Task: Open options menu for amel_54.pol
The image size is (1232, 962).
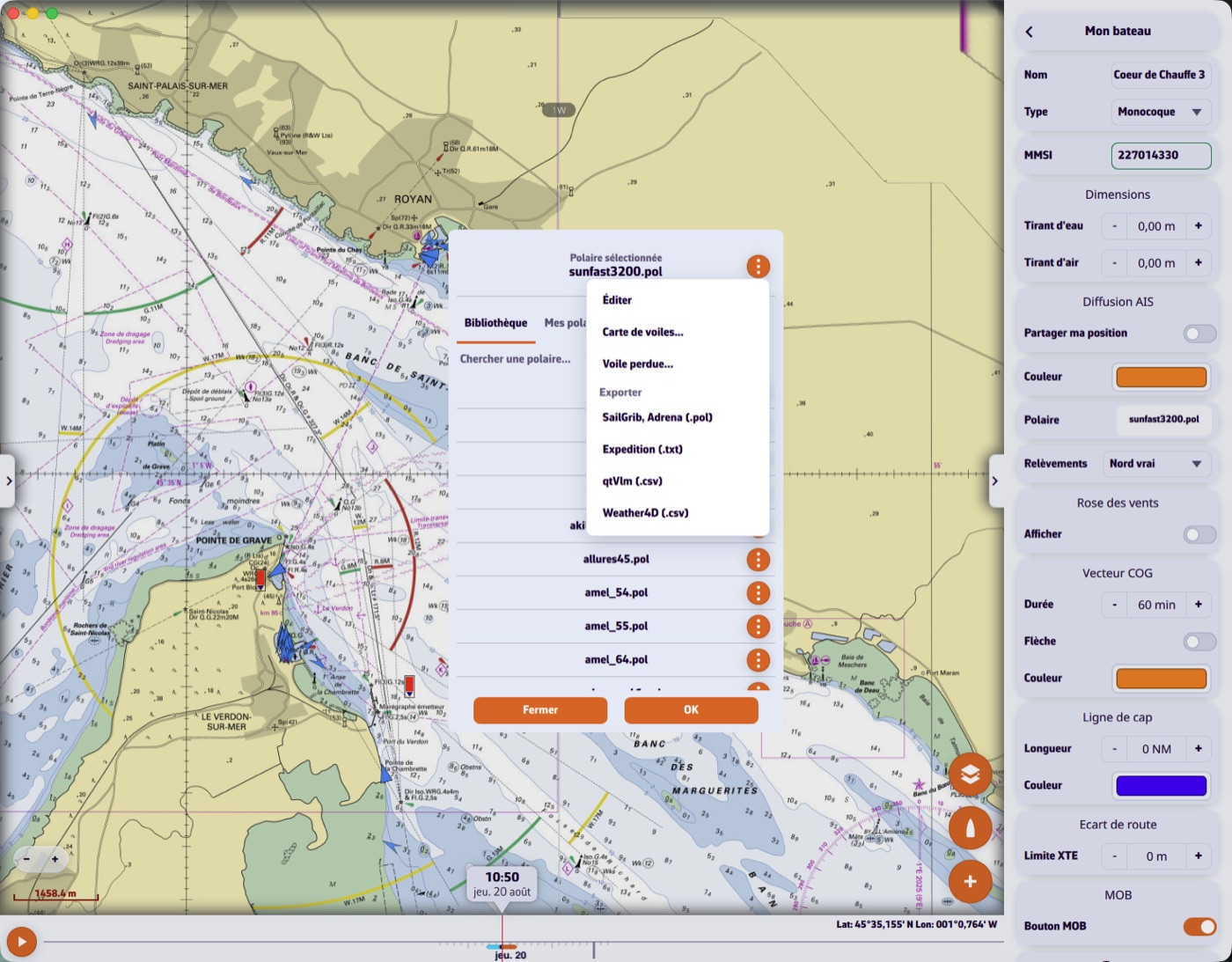Action: [x=758, y=593]
